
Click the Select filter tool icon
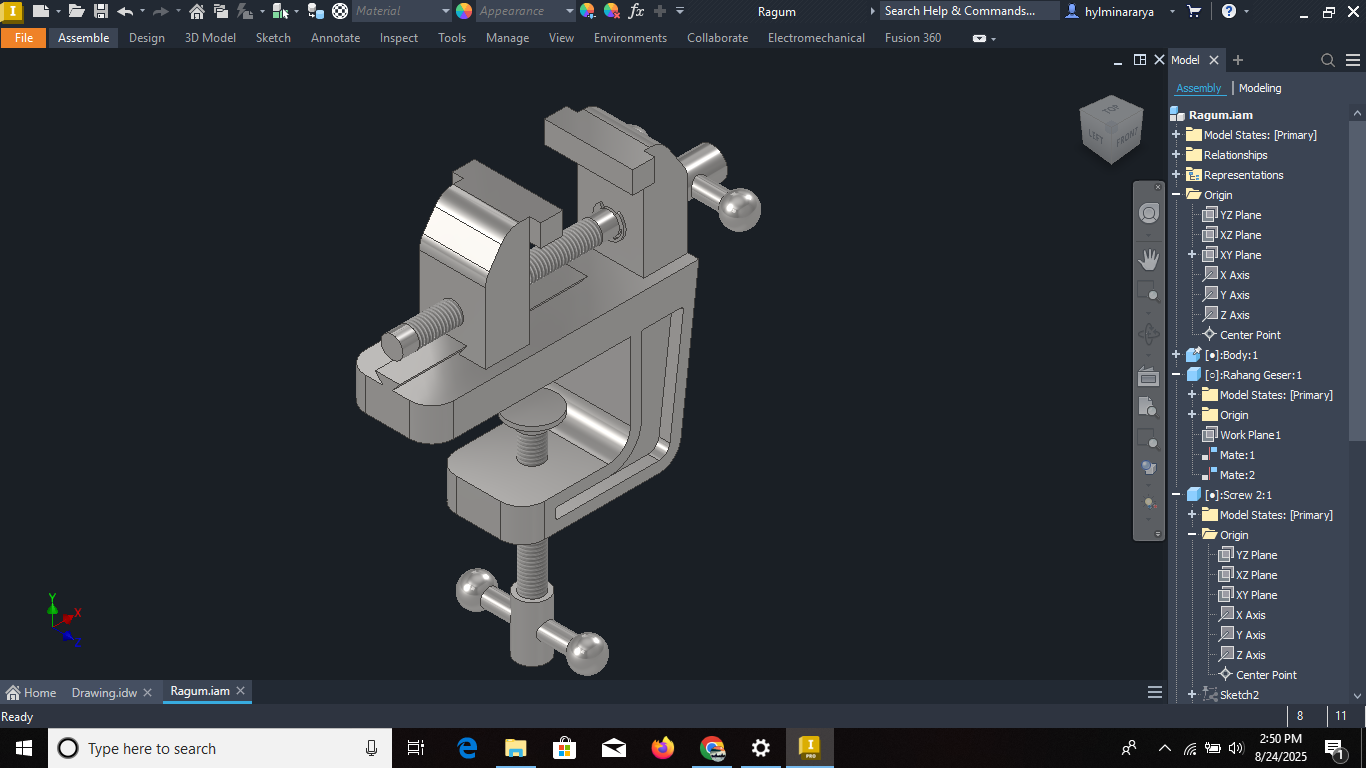click(x=280, y=11)
